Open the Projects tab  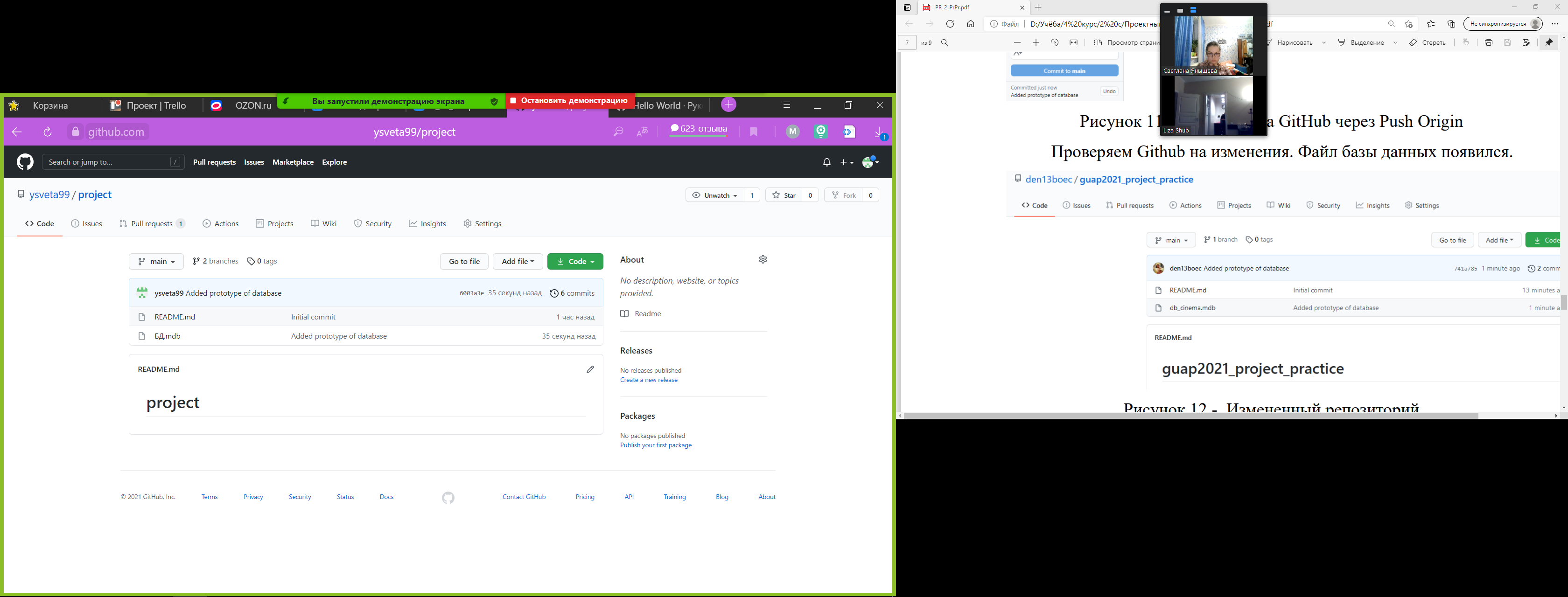coord(274,224)
